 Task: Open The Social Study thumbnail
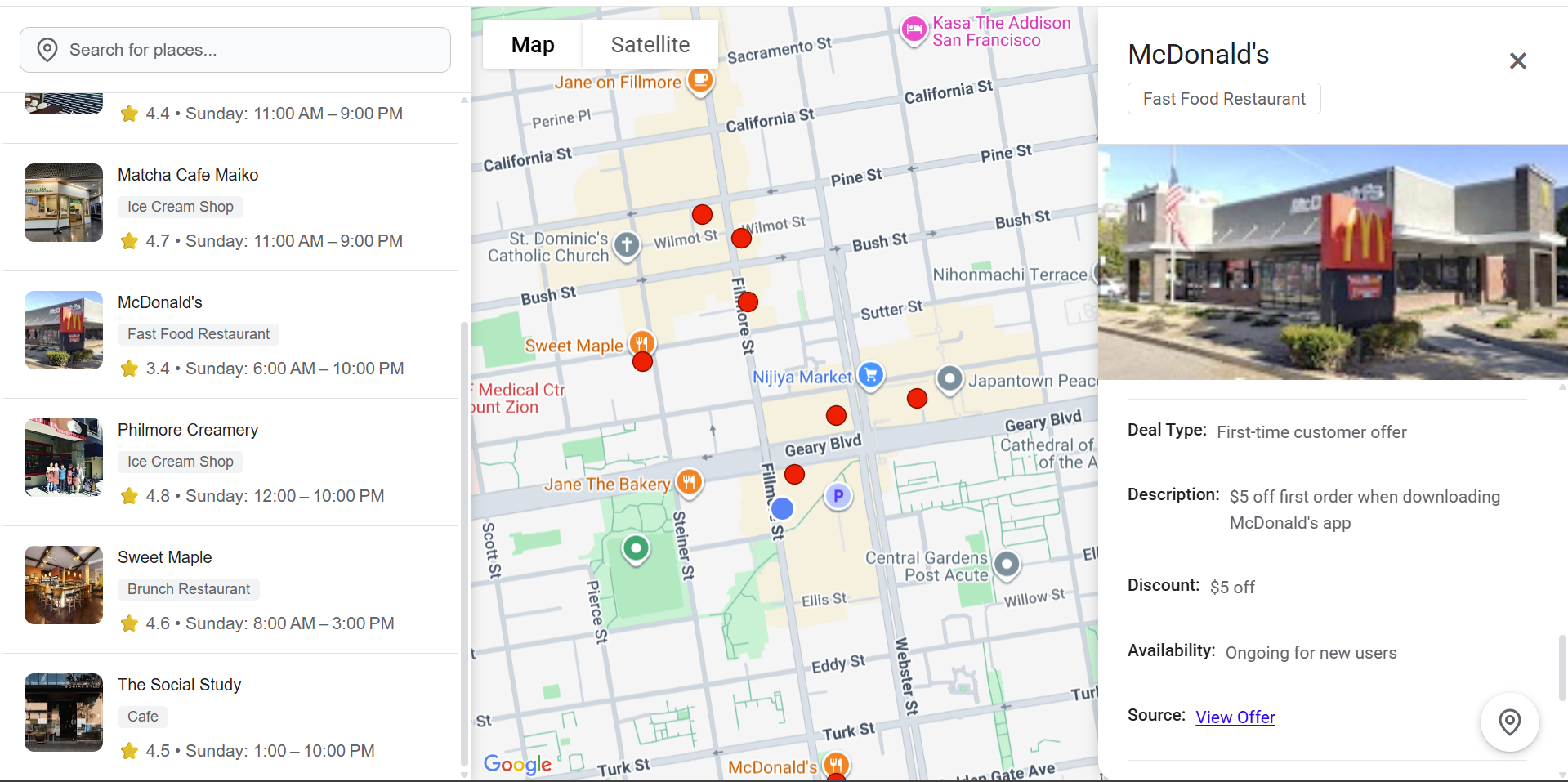[x=64, y=713]
